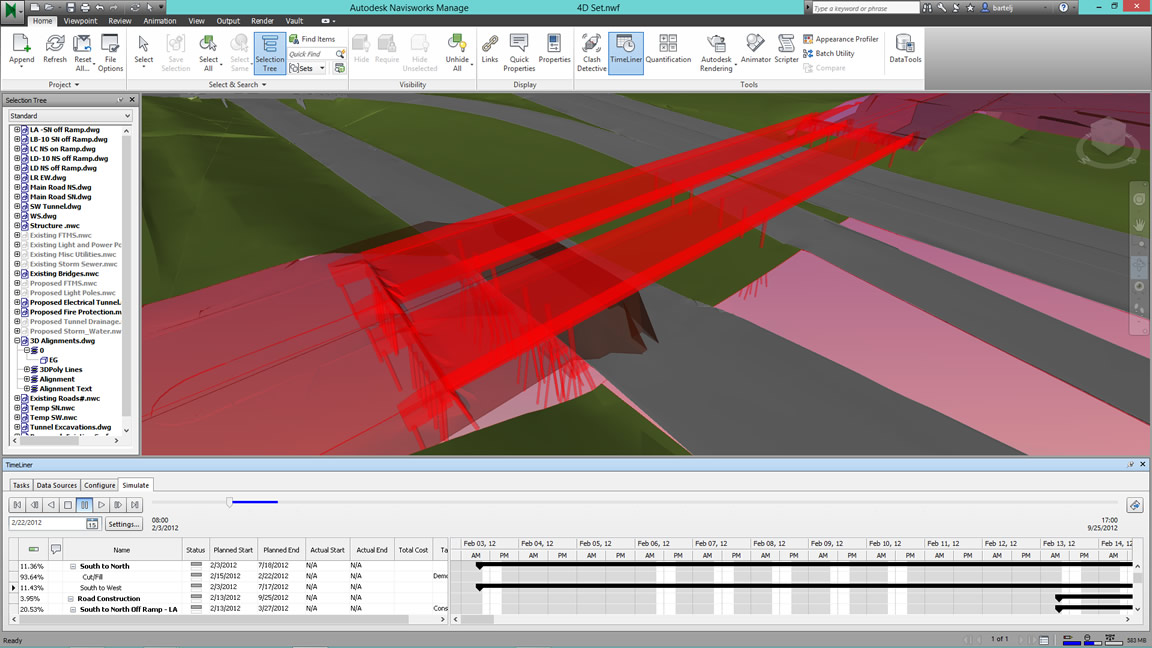Jump simulation to the end
The height and width of the screenshot is (648, 1152).
tap(134, 505)
